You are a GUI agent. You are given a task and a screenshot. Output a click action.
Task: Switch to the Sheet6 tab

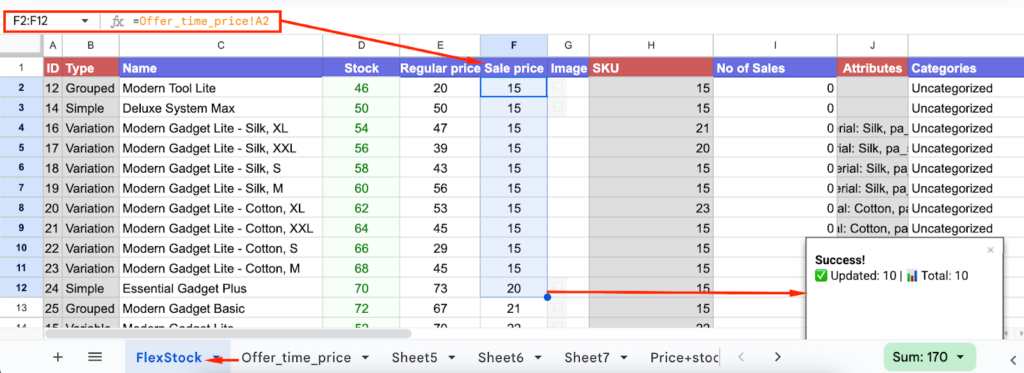501,357
